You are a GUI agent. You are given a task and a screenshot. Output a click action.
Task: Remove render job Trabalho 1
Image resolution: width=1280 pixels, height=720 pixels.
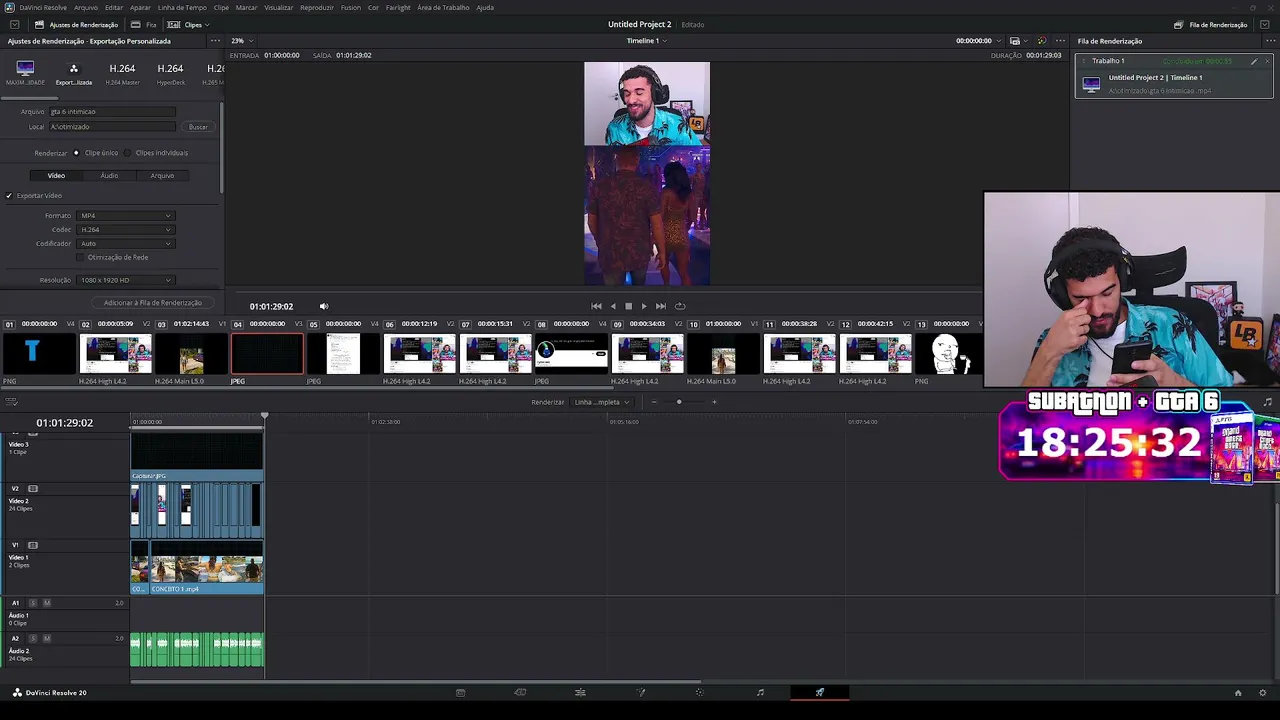pos(1267,61)
